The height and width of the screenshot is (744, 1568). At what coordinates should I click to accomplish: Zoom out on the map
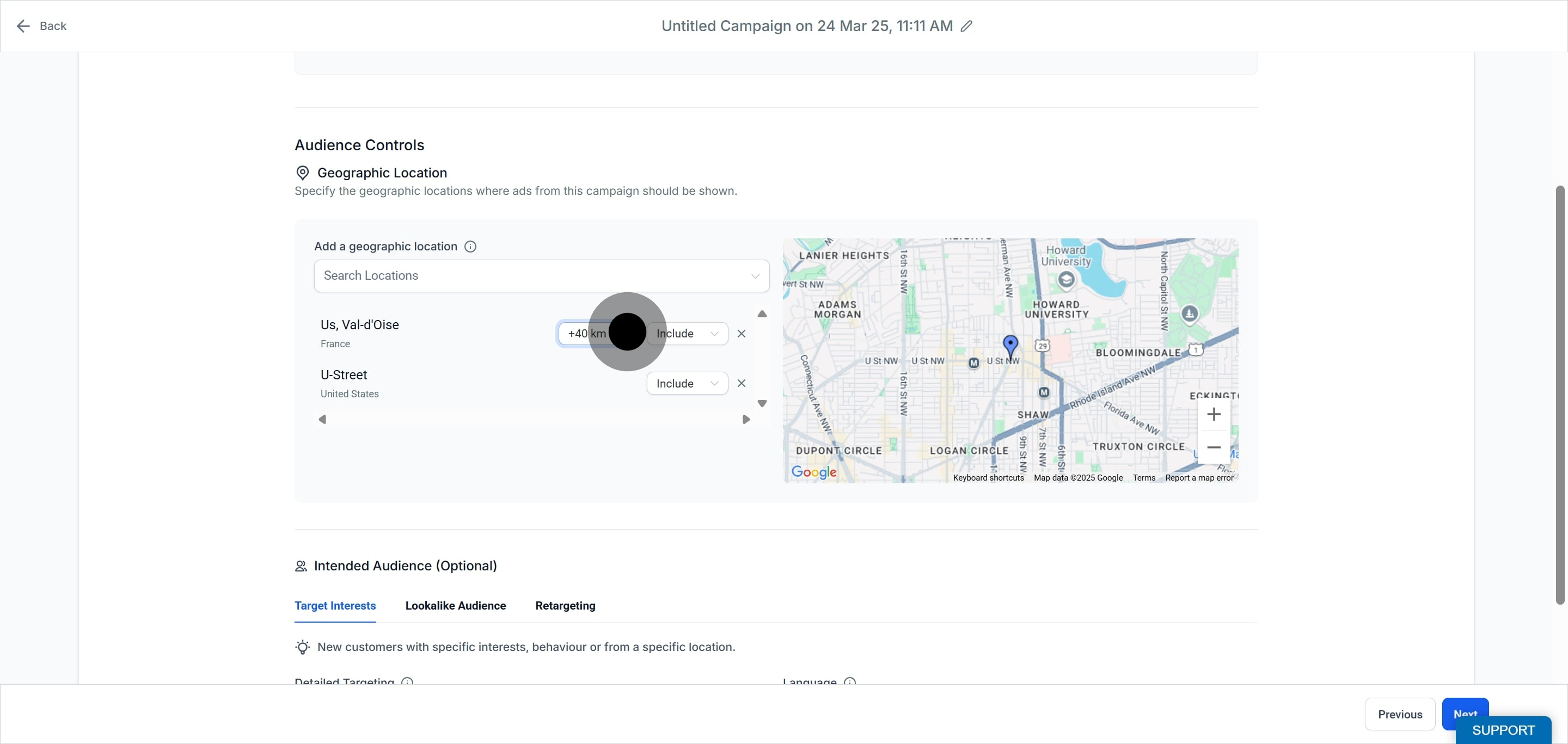coord(1213,447)
